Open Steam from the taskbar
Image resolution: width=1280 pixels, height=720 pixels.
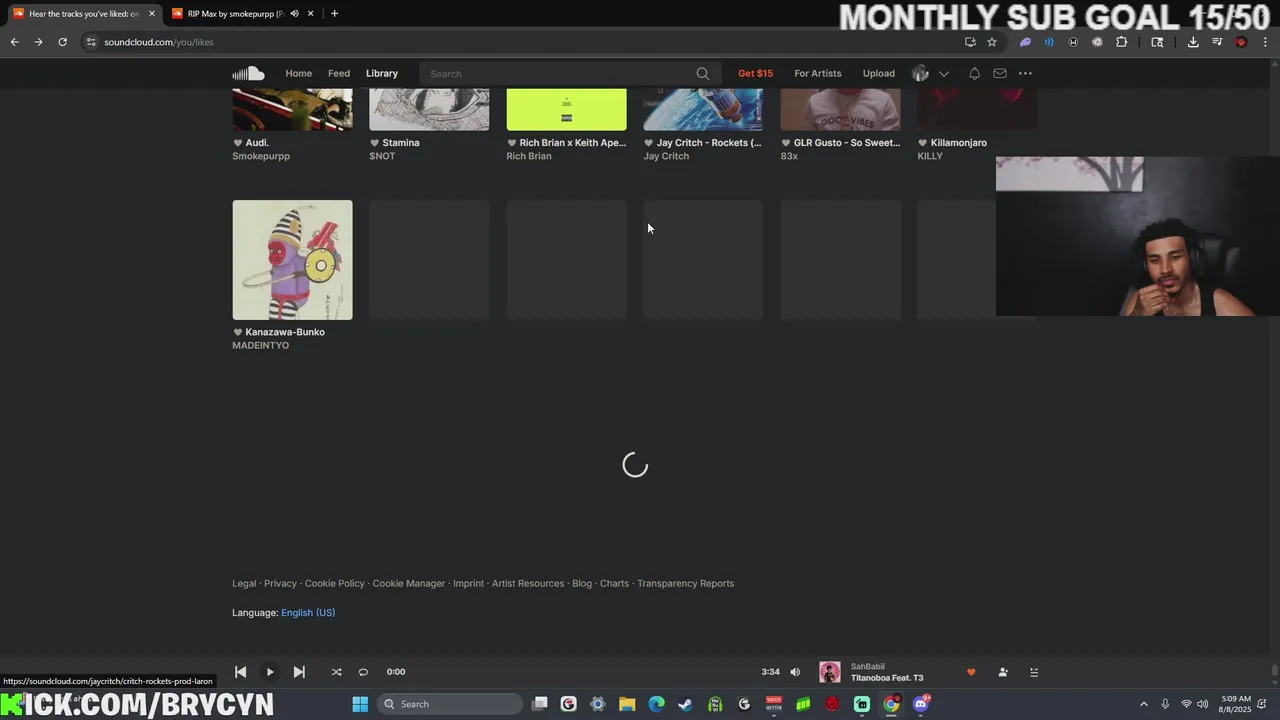(x=685, y=704)
